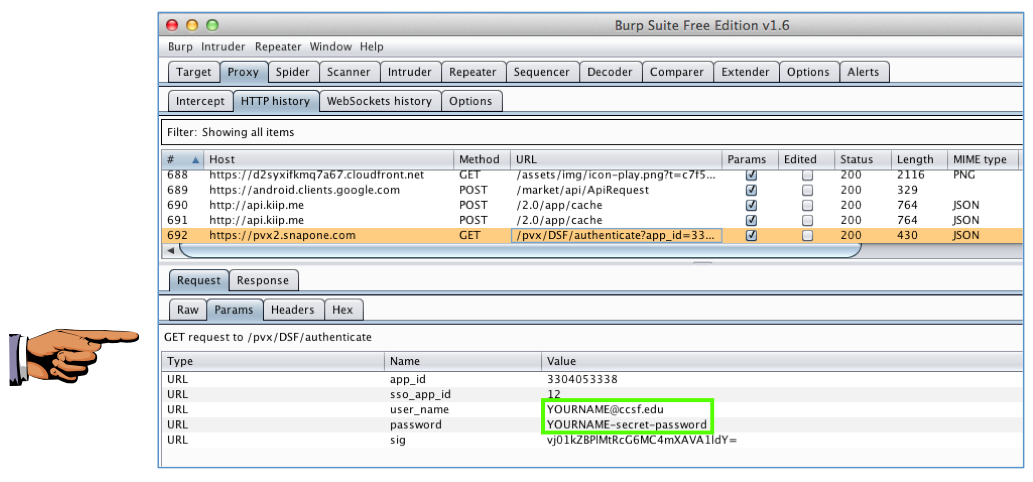Select request 691 to api.kiip.me
Image resolution: width=1033 pixels, height=482 pixels.
(x=592, y=220)
